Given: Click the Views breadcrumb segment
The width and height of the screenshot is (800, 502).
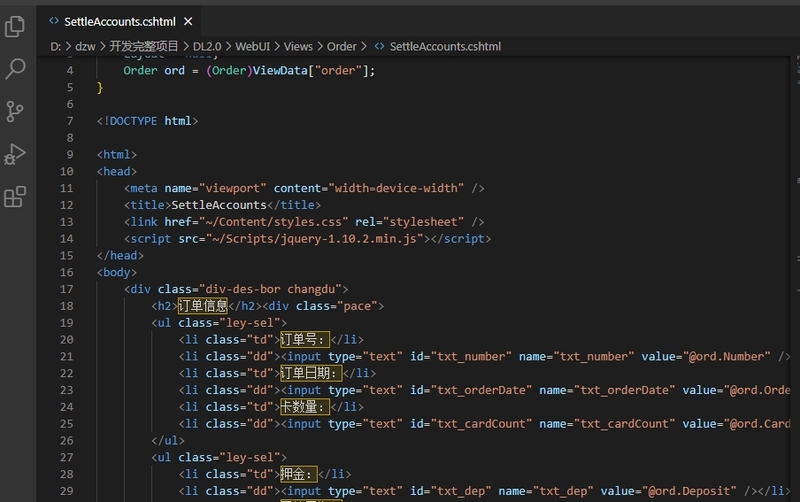Looking at the screenshot, I should 298,46.
